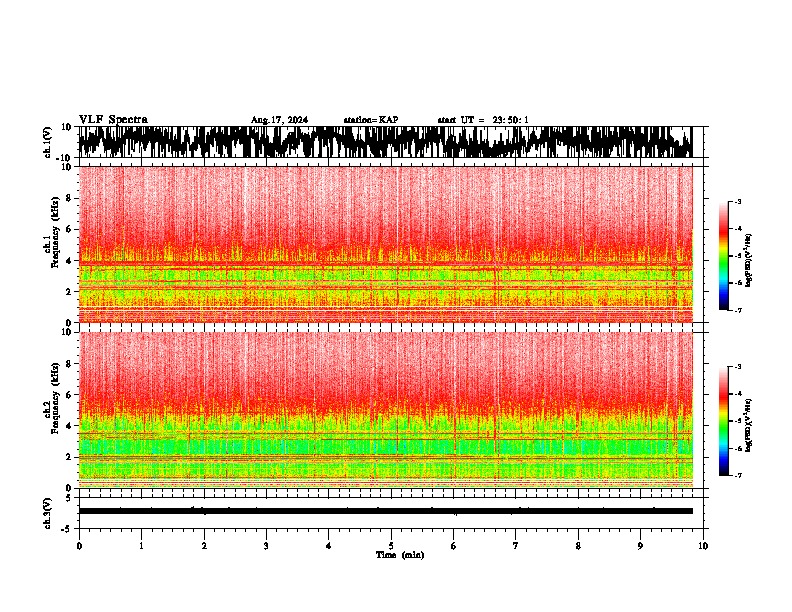Click time axis tick label "5"
This screenshot has height=612, width=792.
[391, 546]
